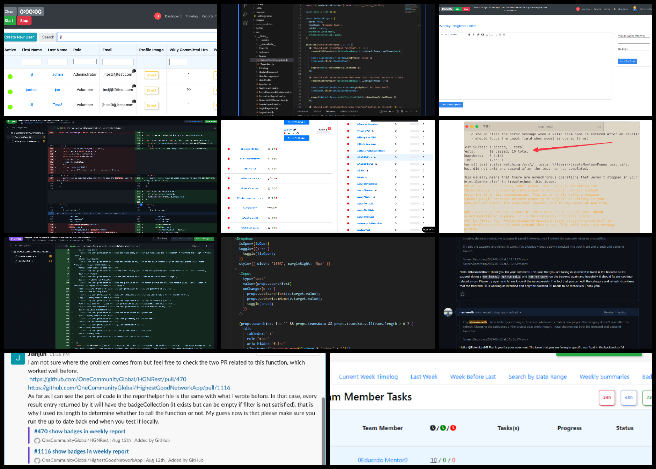Click the green clock icon in table header

click(443, 428)
